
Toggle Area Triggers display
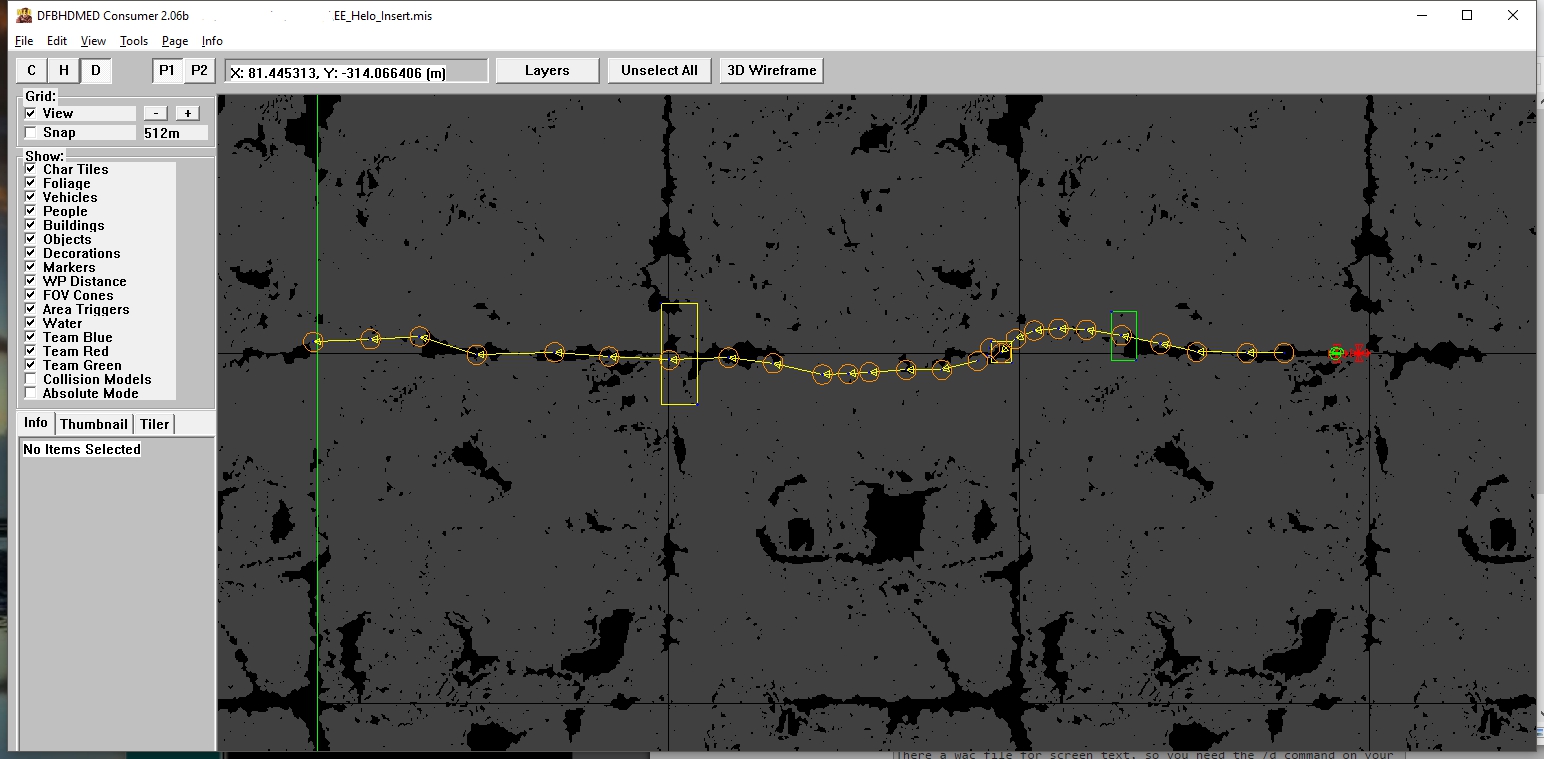point(30,309)
